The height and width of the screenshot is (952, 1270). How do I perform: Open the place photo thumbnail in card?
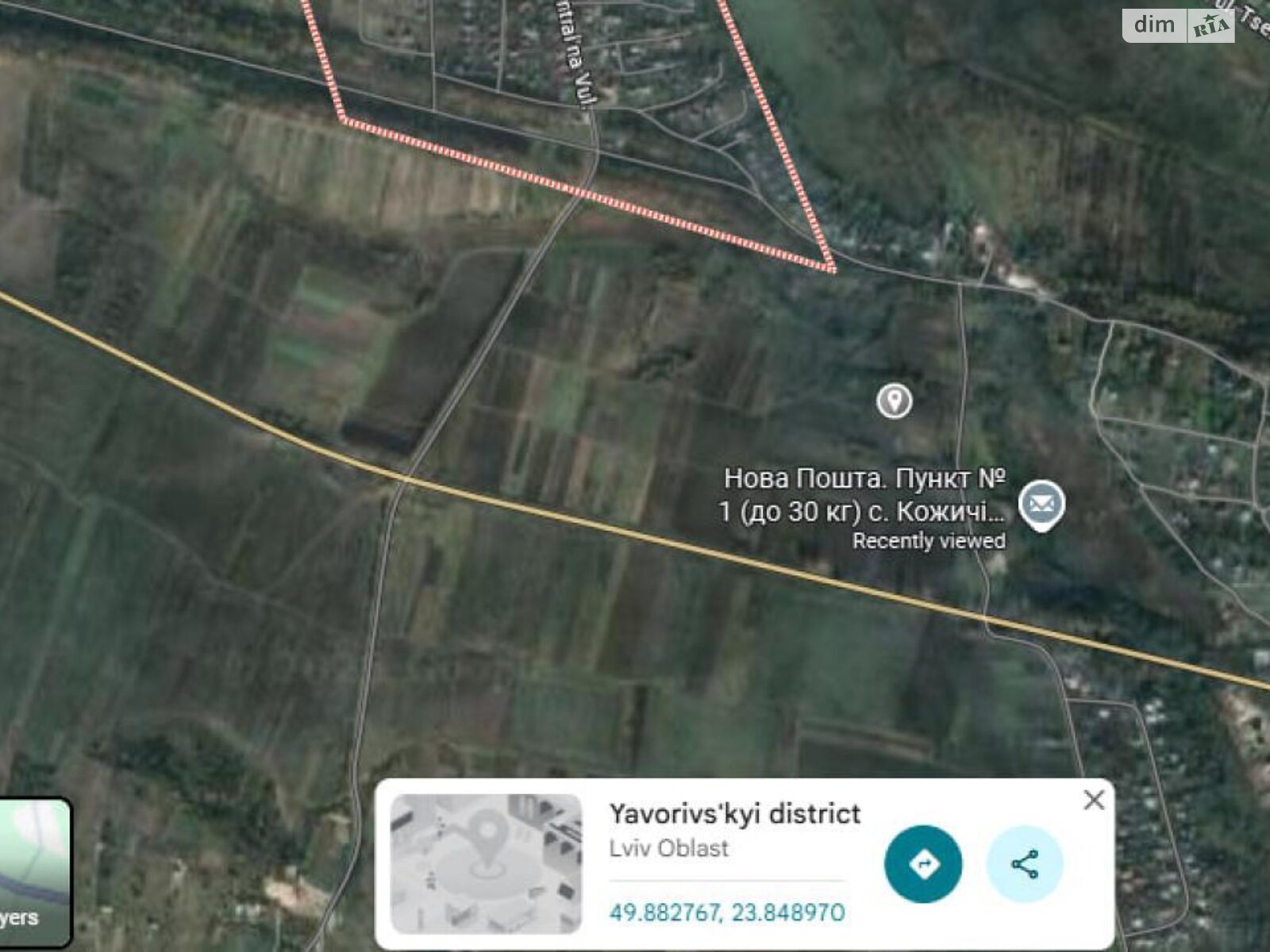(x=486, y=864)
